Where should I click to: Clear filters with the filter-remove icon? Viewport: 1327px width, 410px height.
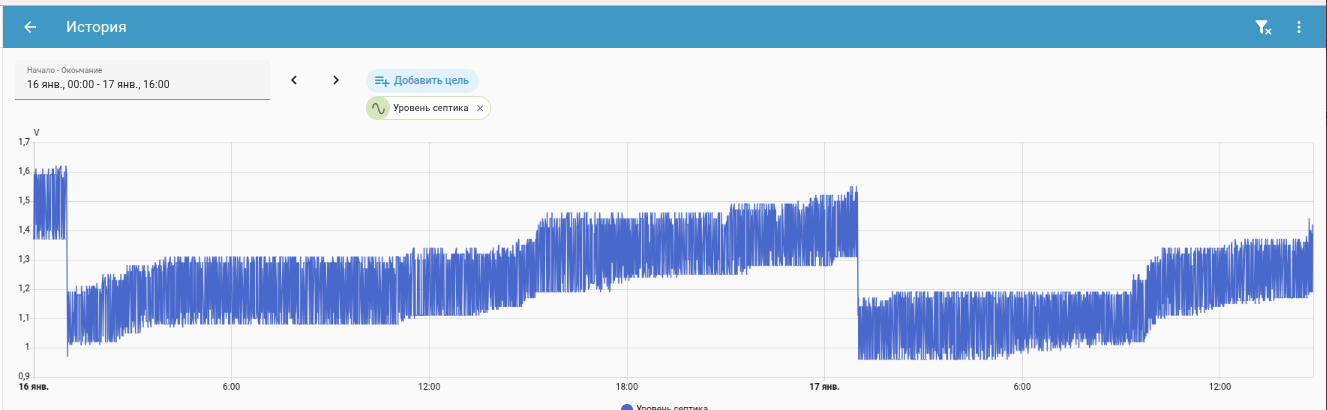pyautogui.click(x=1263, y=27)
